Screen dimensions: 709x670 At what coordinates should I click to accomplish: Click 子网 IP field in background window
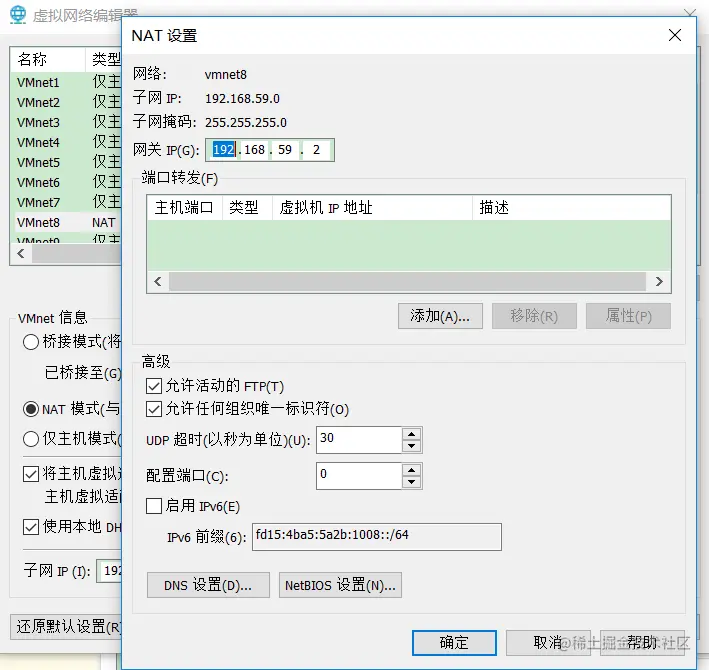point(109,571)
